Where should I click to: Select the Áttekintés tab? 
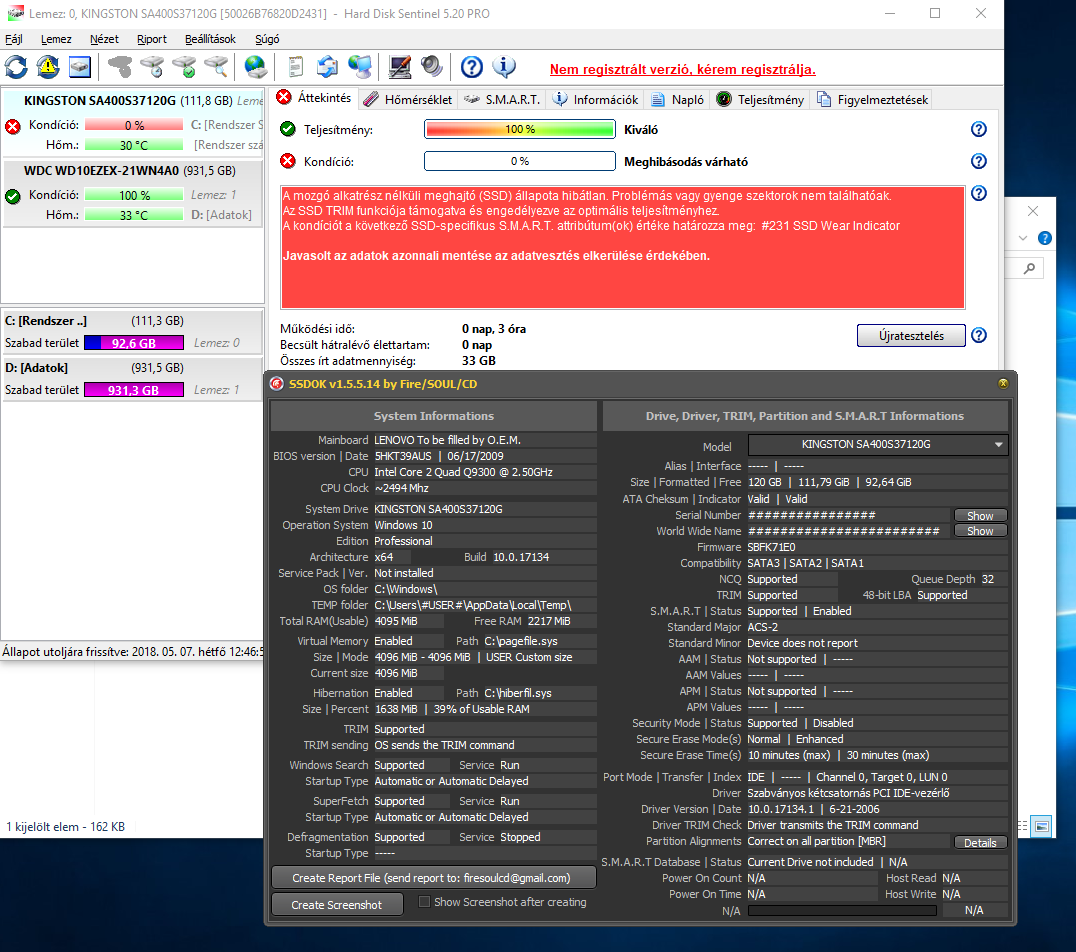(314, 98)
